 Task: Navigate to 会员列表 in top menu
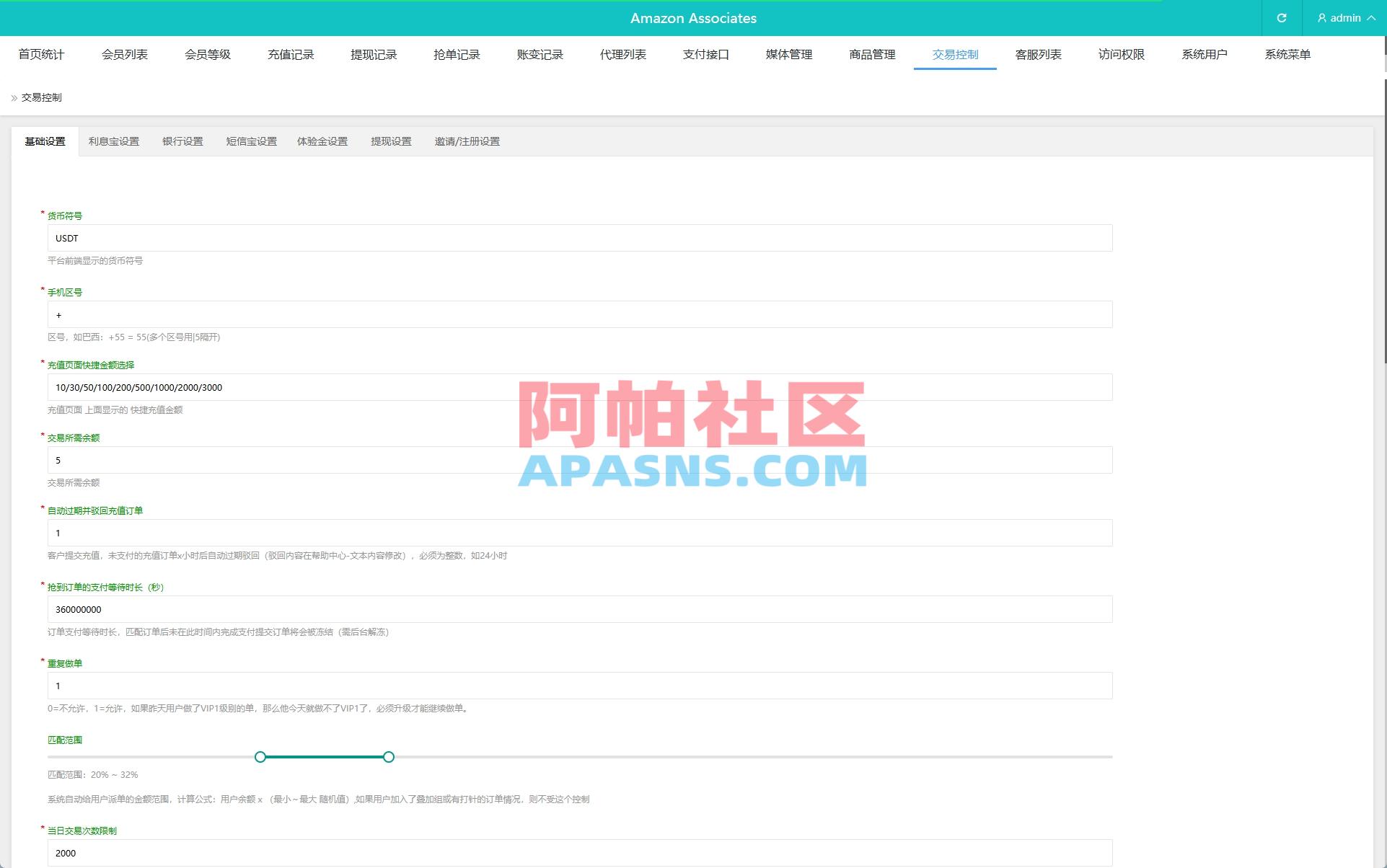tap(124, 54)
